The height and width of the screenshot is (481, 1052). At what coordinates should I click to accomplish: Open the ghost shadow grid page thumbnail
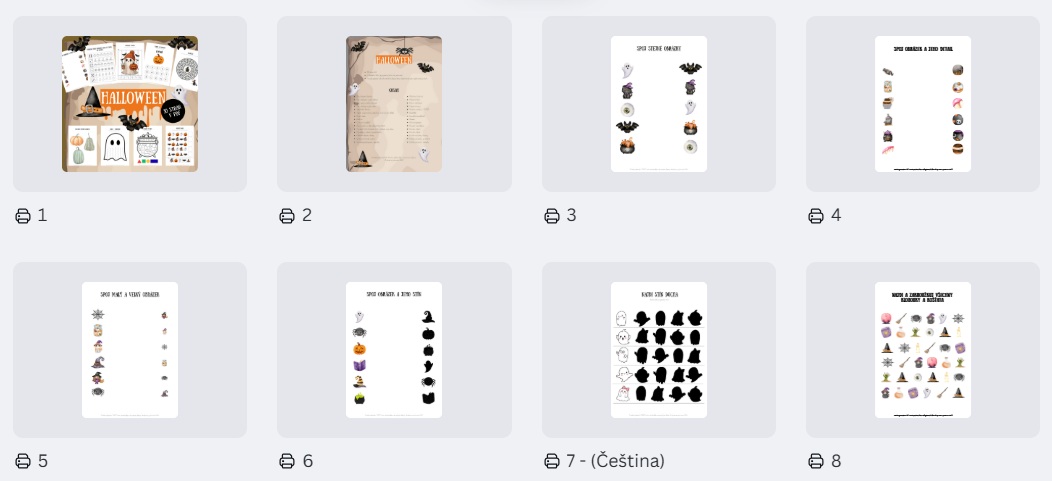click(659, 350)
